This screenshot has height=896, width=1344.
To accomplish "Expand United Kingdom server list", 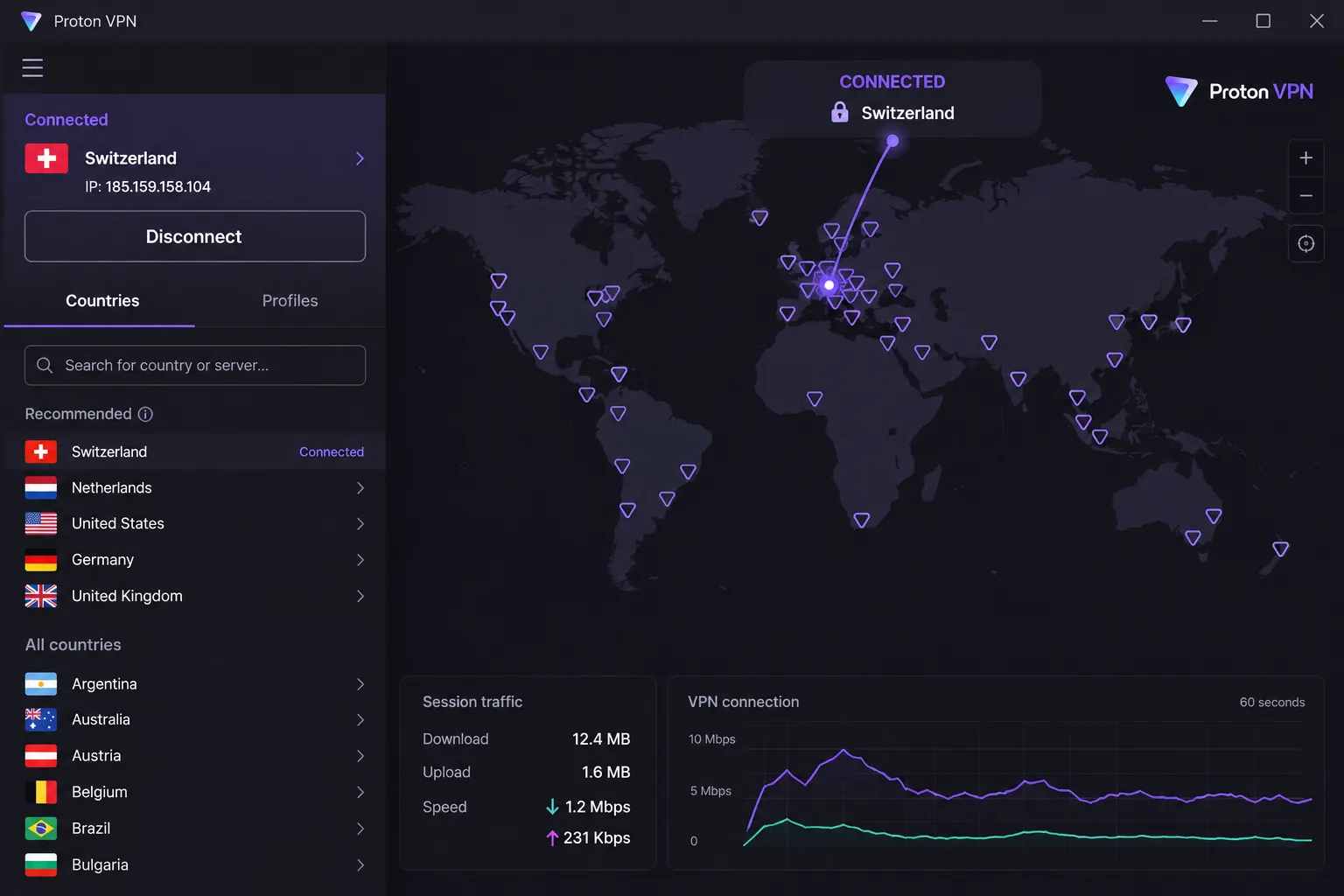I will (360, 596).
